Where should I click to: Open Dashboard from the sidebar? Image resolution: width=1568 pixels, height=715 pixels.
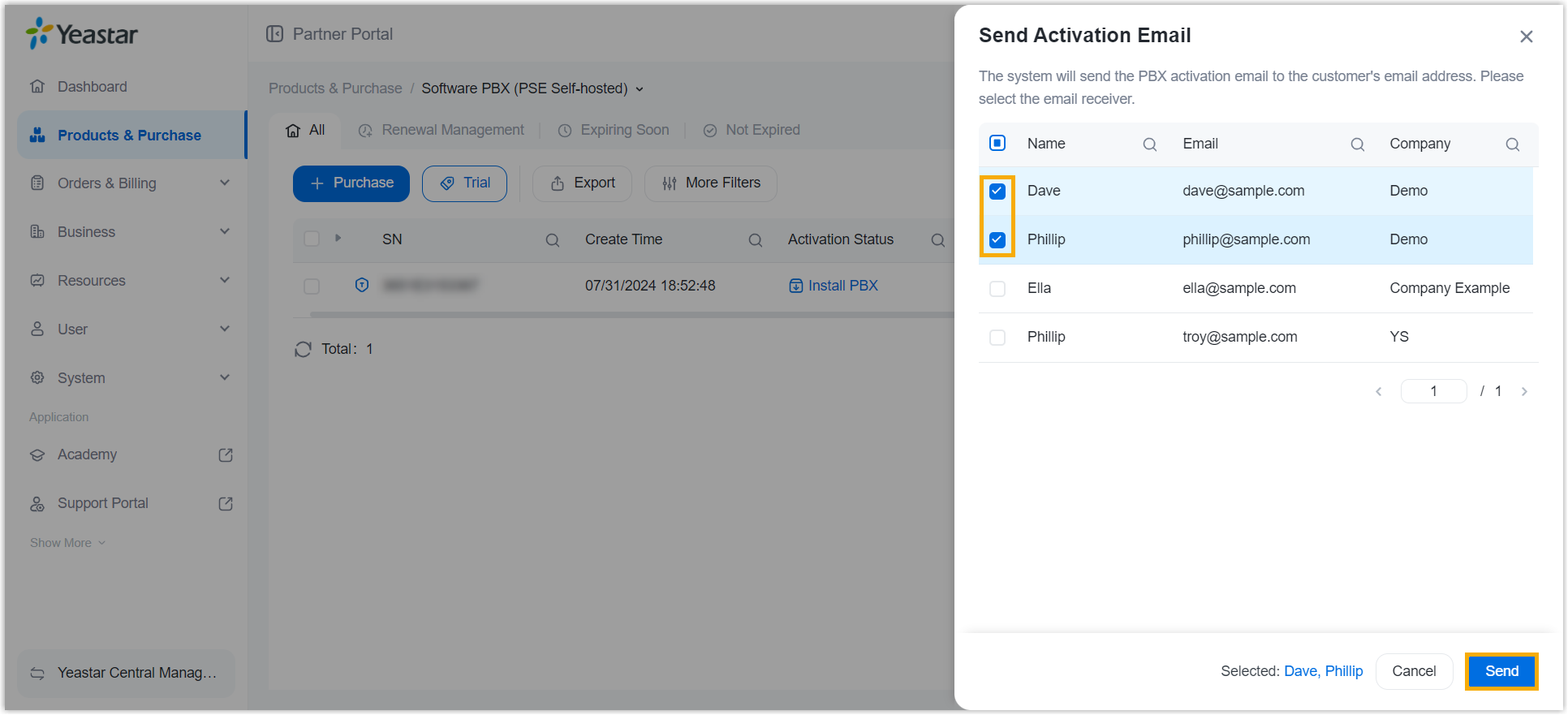pos(92,87)
